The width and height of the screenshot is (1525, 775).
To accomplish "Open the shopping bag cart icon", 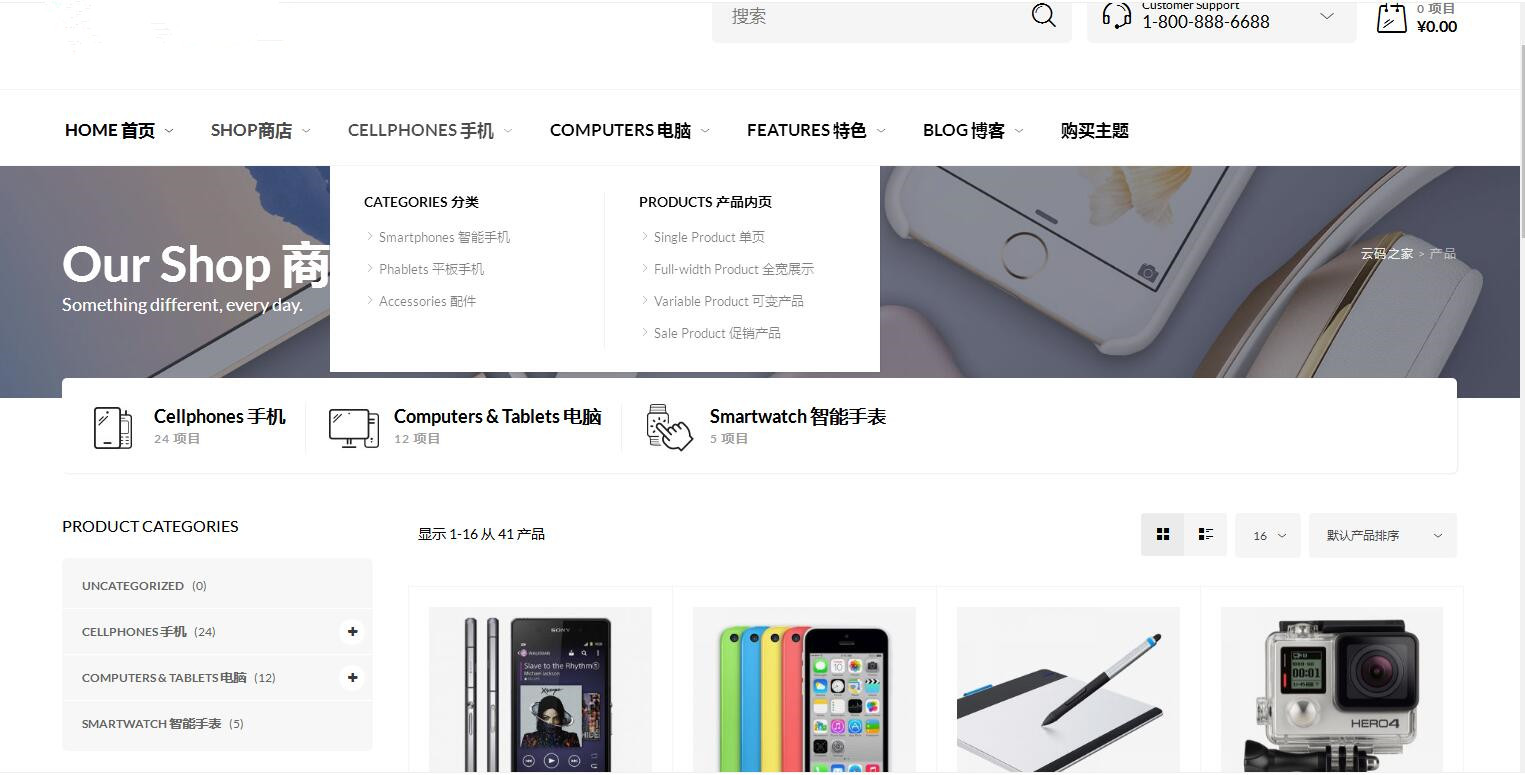I will coord(1391,17).
